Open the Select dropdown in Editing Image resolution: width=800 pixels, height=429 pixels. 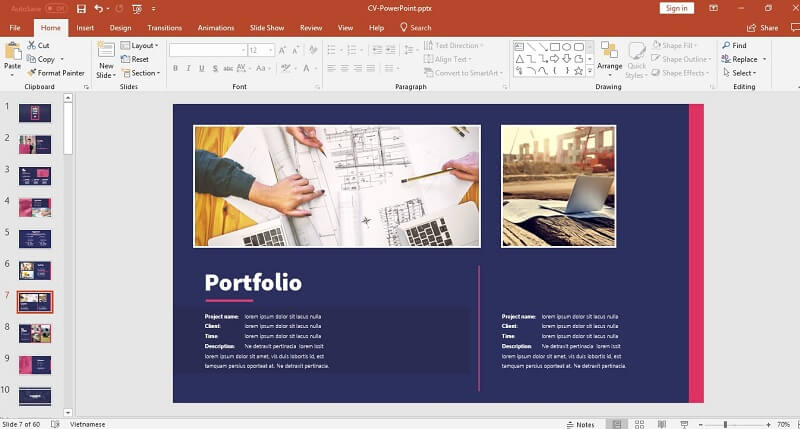pos(743,73)
